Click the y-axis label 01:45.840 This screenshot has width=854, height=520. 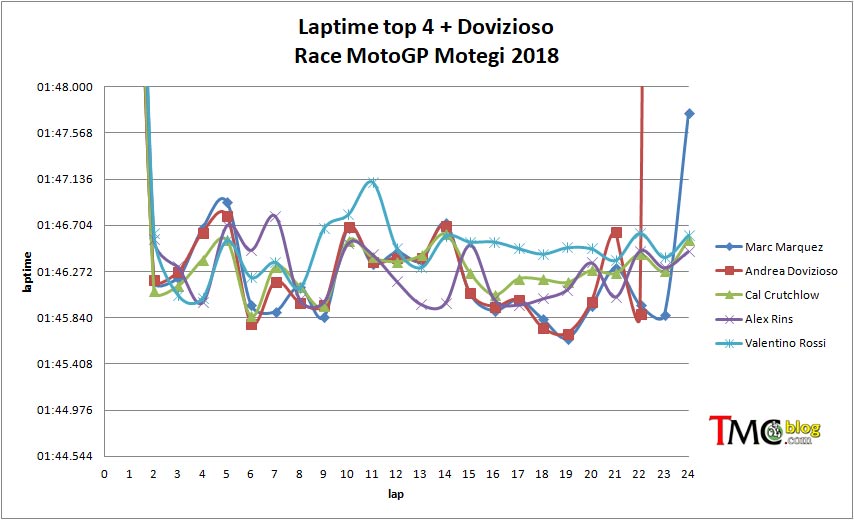coord(65,318)
